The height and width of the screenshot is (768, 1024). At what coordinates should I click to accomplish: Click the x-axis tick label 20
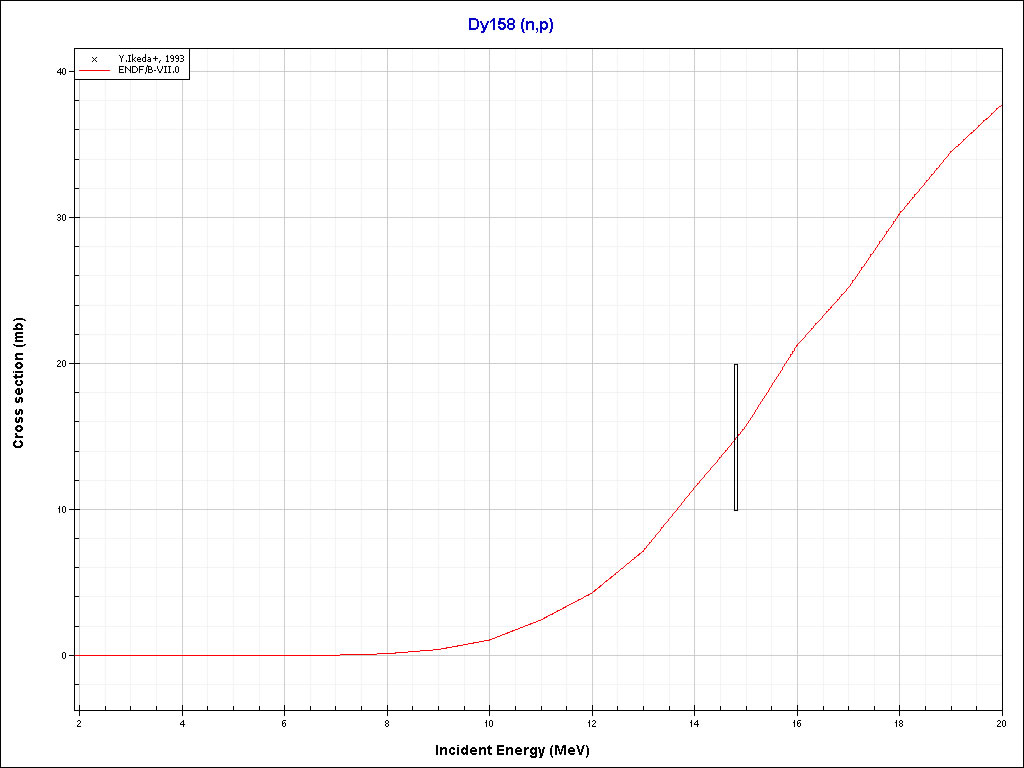[1001, 722]
